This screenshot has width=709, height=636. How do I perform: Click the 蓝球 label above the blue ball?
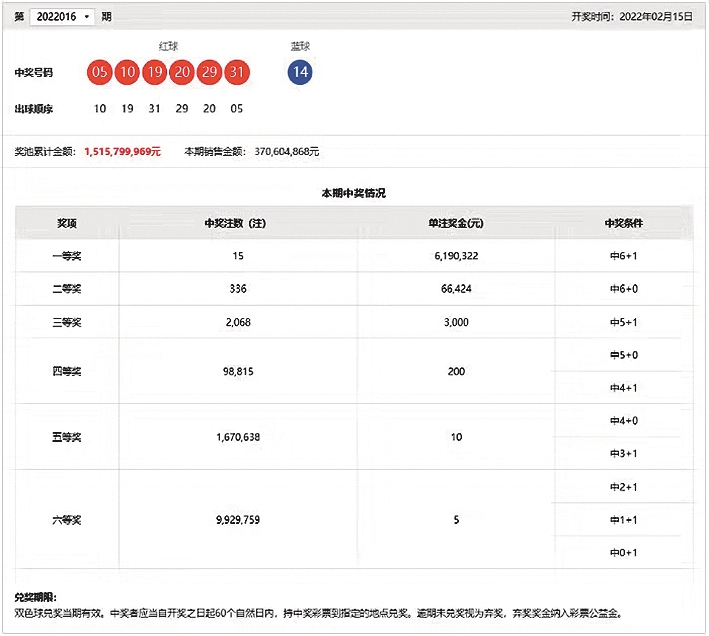pyautogui.click(x=299, y=46)
